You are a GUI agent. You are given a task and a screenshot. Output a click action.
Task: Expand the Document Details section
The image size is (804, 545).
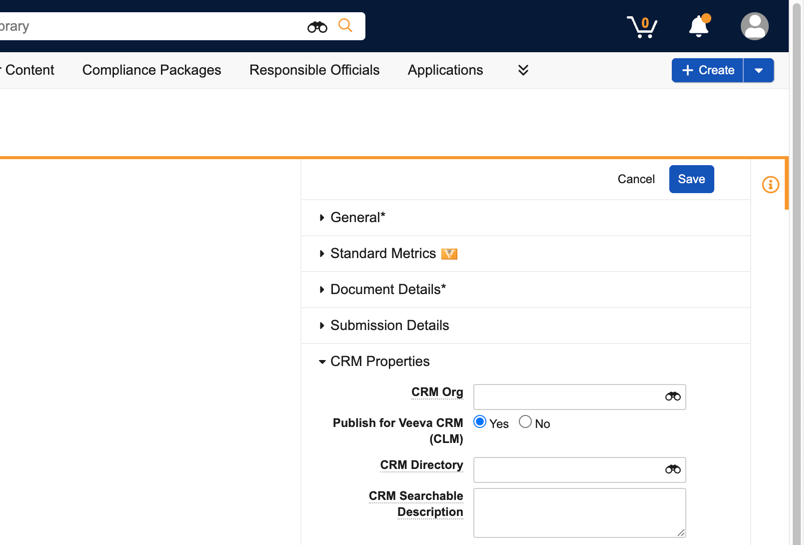tap(387, 289)
